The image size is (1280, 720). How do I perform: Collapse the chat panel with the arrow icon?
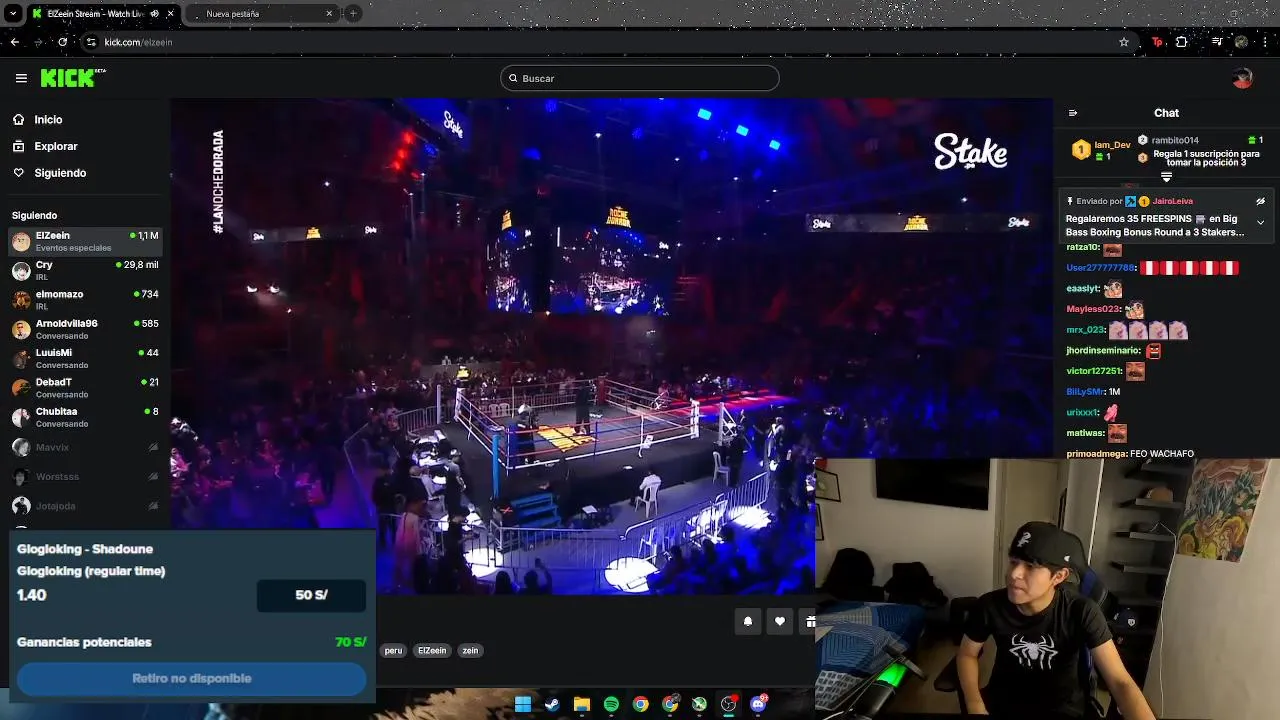pyautogui.click(x=1073, y=113)
